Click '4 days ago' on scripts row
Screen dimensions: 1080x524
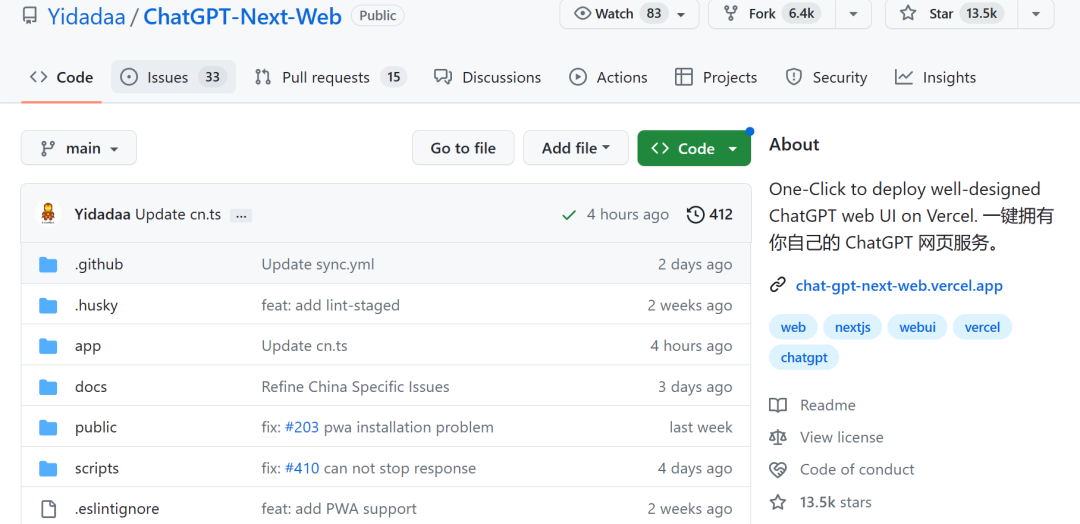click(695, 469)
